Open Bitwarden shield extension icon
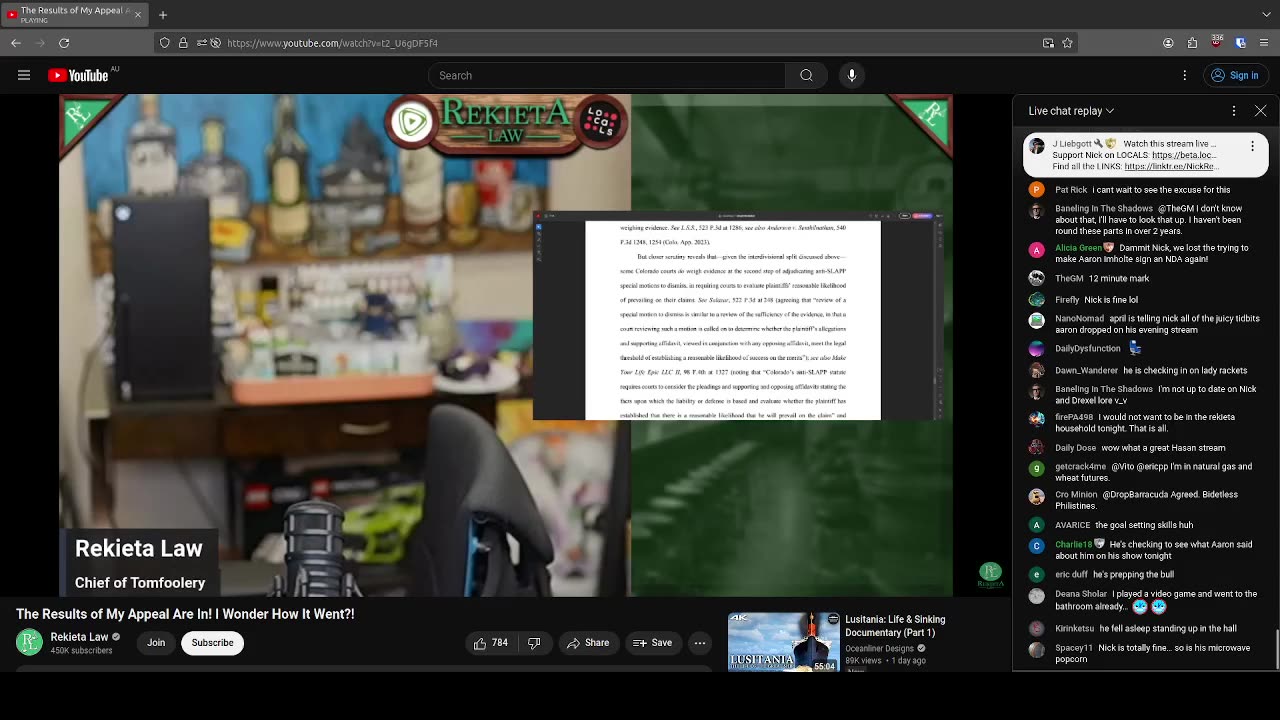 pyautogui.click(x=1241, y=43)
